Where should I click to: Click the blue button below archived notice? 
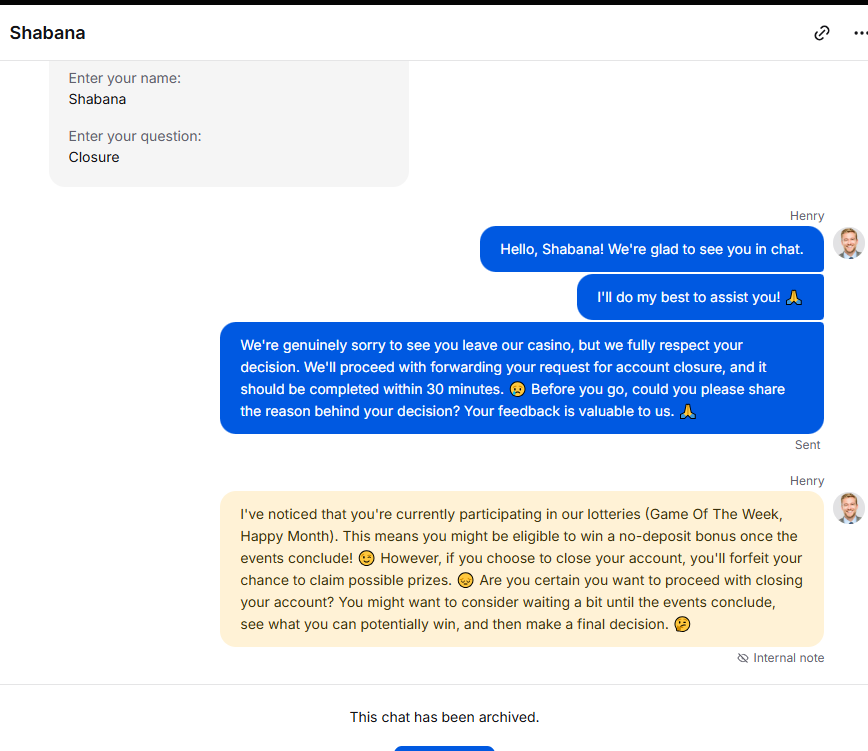pyautogui.click(x=444, y=748)
